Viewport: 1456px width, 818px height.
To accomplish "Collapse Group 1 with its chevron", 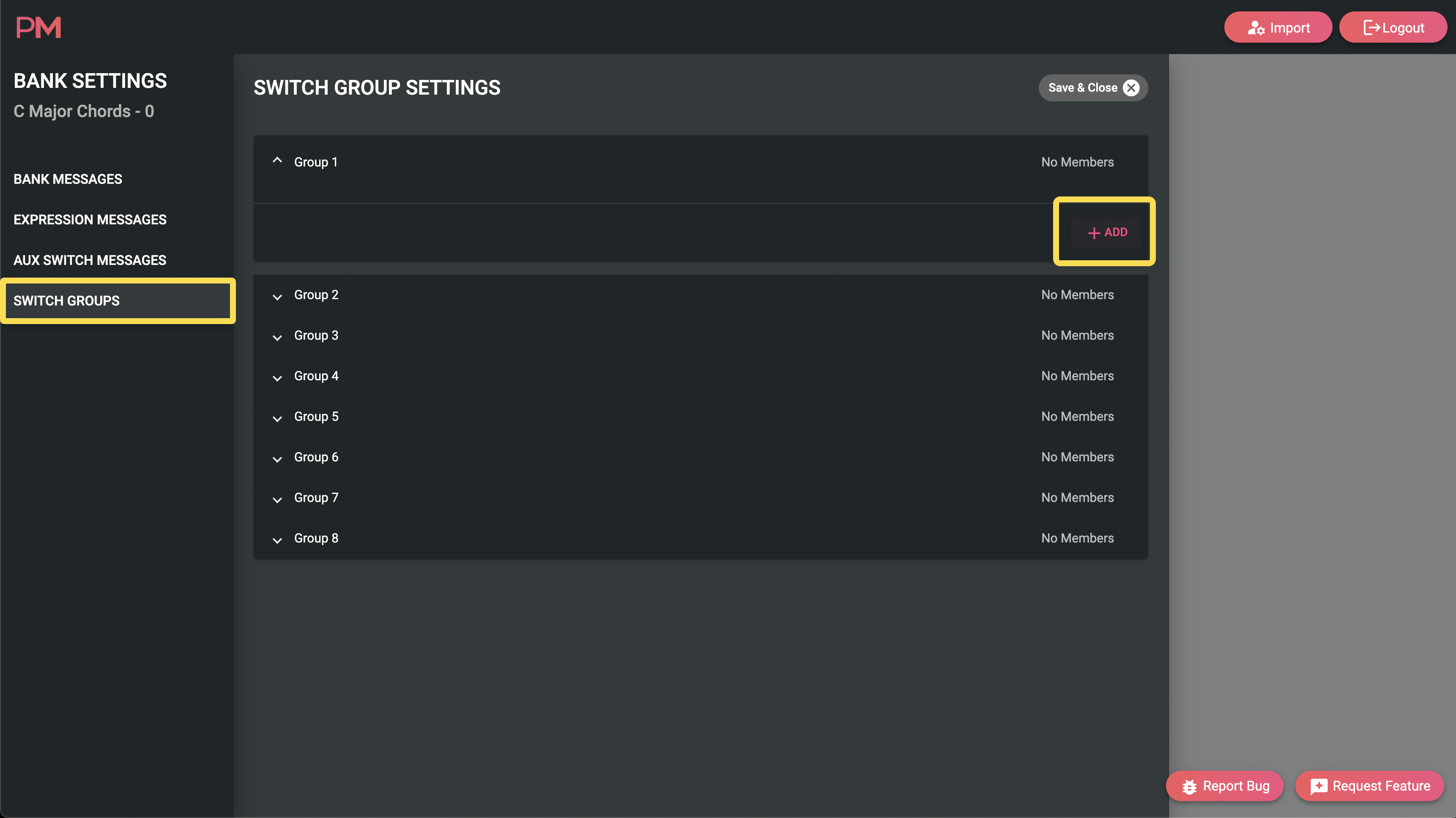I will pos(277,161).
